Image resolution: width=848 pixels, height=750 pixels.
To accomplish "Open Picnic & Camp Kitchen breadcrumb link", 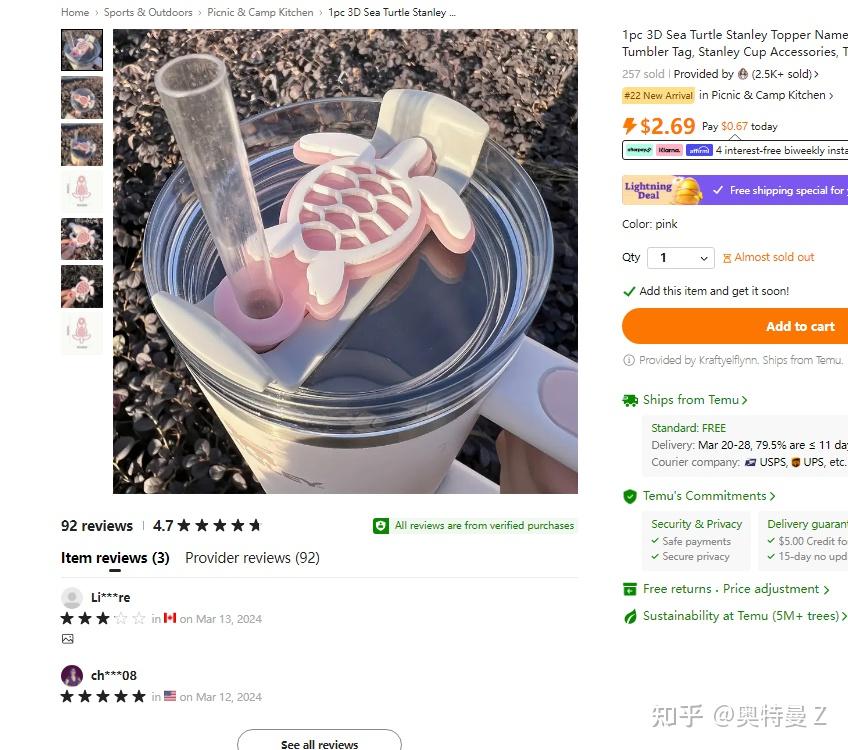I will pyautogui.click(x=260, y=12).
